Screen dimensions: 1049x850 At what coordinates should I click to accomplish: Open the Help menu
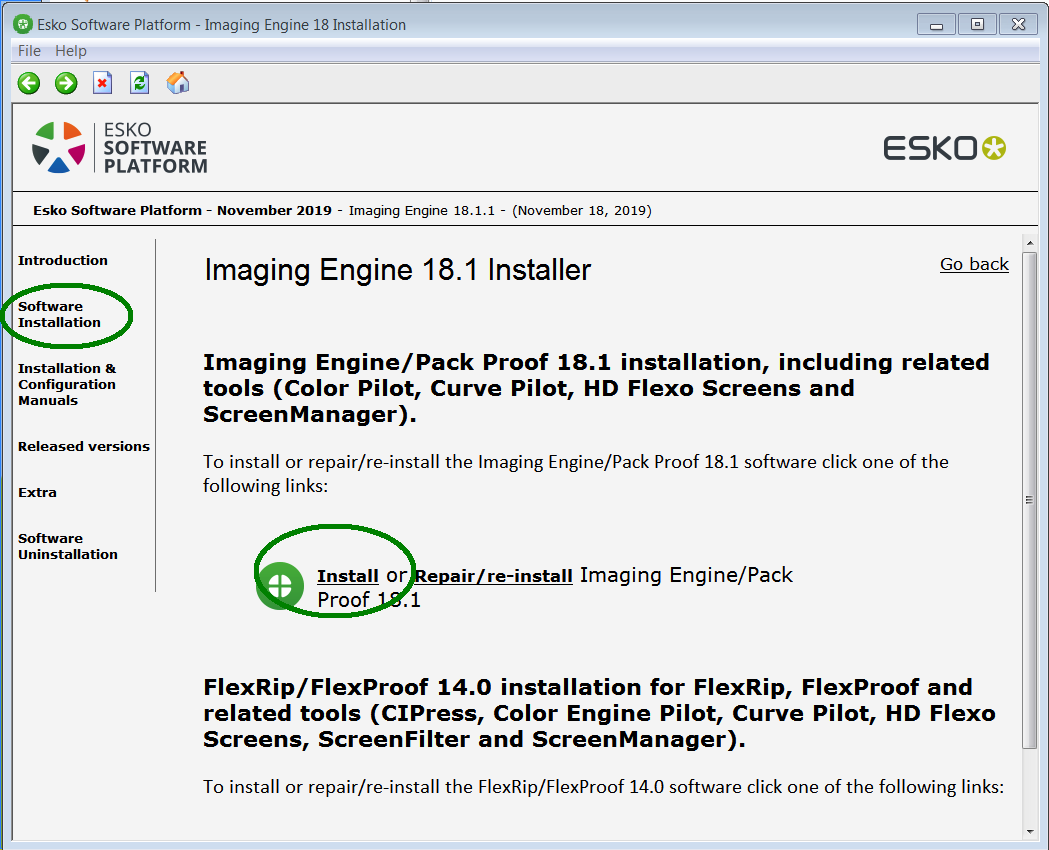[x=70, y=50]
